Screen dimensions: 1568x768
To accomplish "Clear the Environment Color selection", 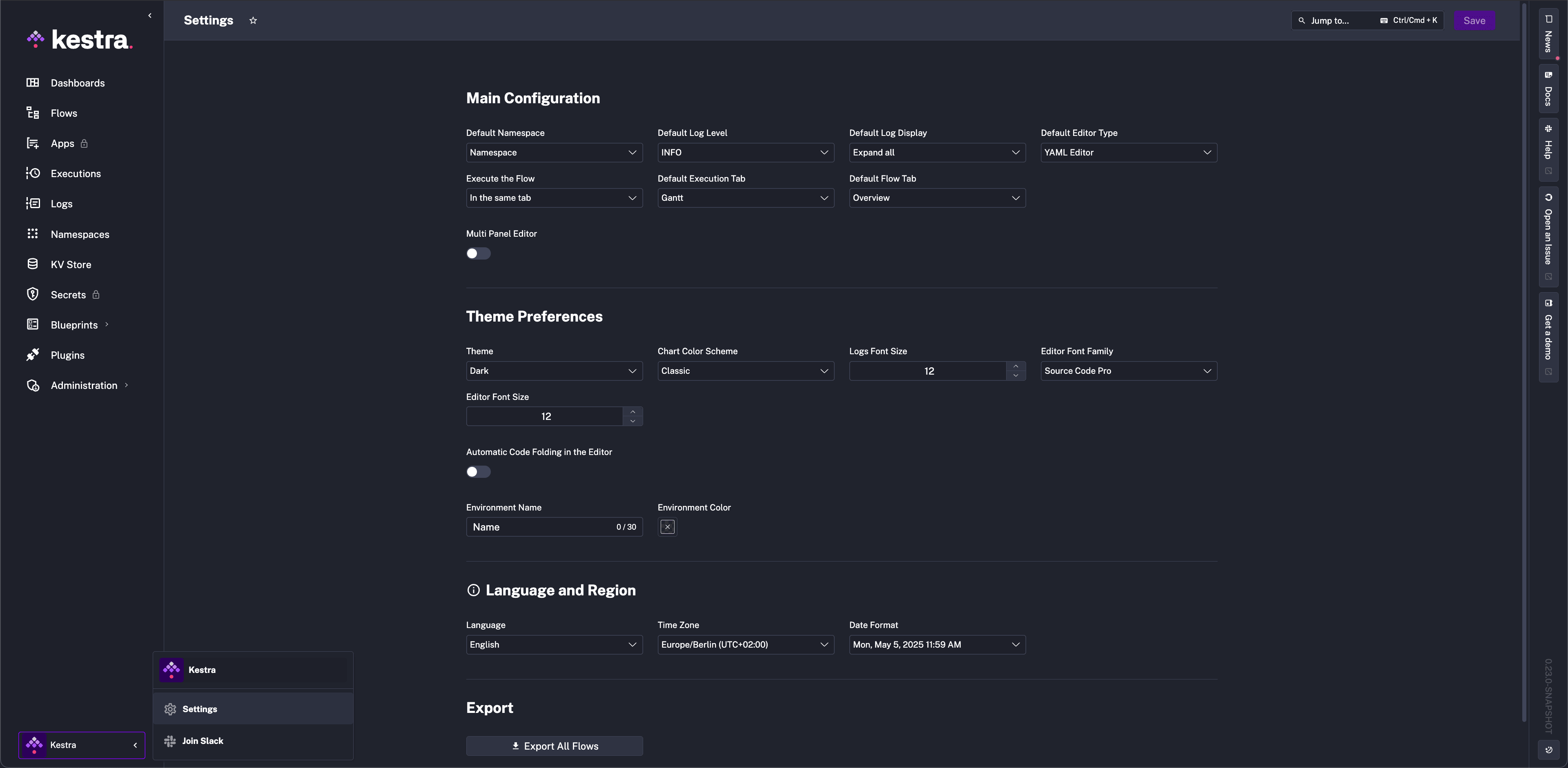I will coord(667,526).
